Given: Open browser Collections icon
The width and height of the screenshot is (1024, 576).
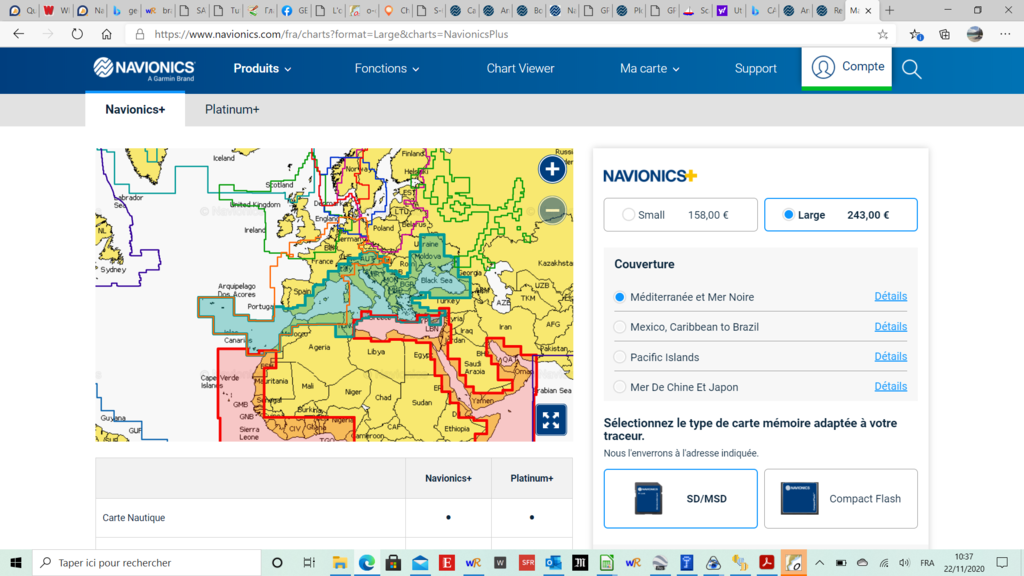Looking at the screenshot, I should [944, 34].
